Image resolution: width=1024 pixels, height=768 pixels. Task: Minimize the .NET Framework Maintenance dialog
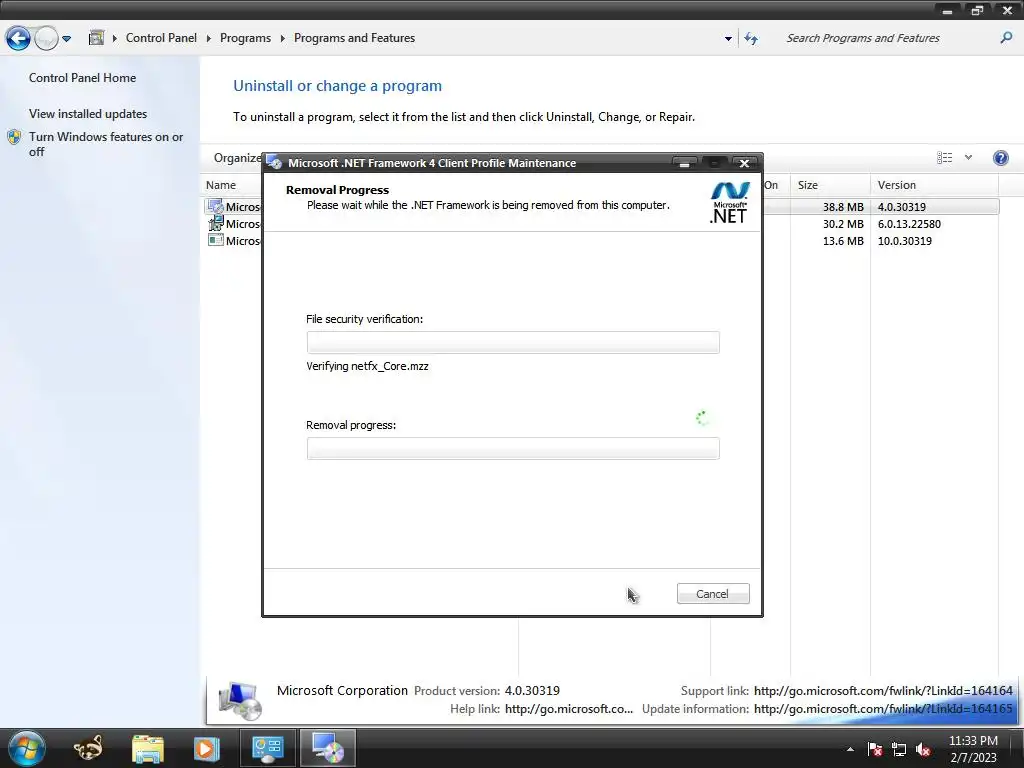pos(684,163)
